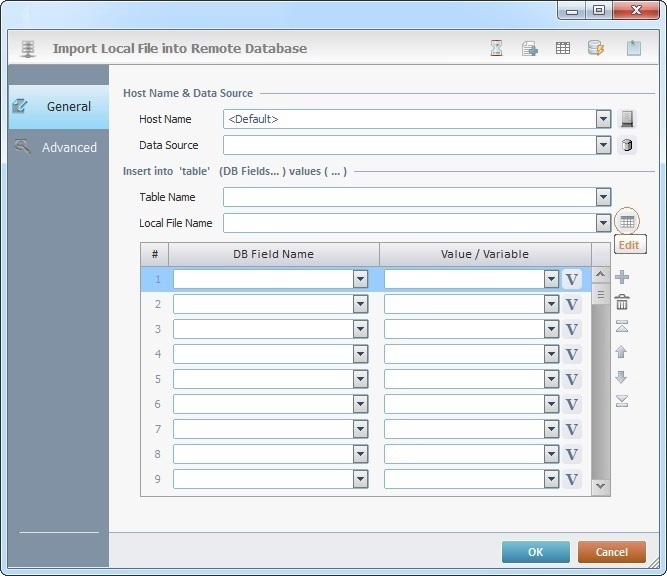Click the Cancel button
This screenshot has width=667, height=576.
click(611, 552)
